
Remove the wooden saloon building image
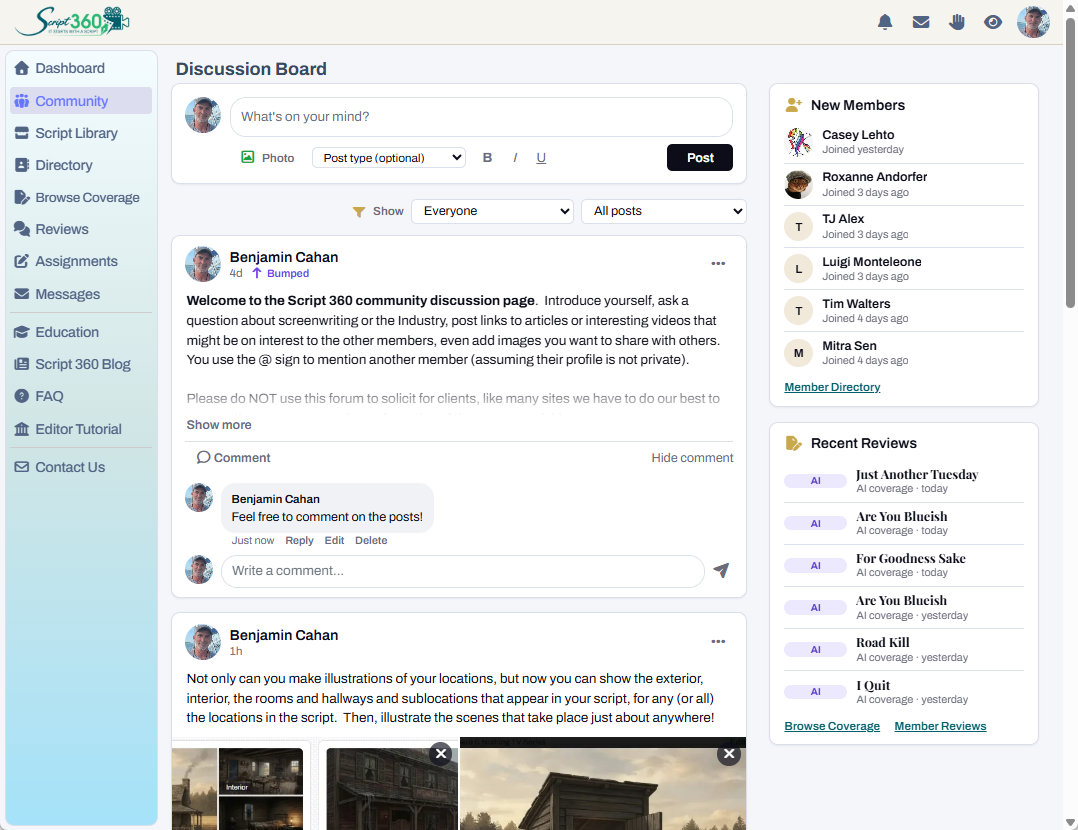(441, 754)
